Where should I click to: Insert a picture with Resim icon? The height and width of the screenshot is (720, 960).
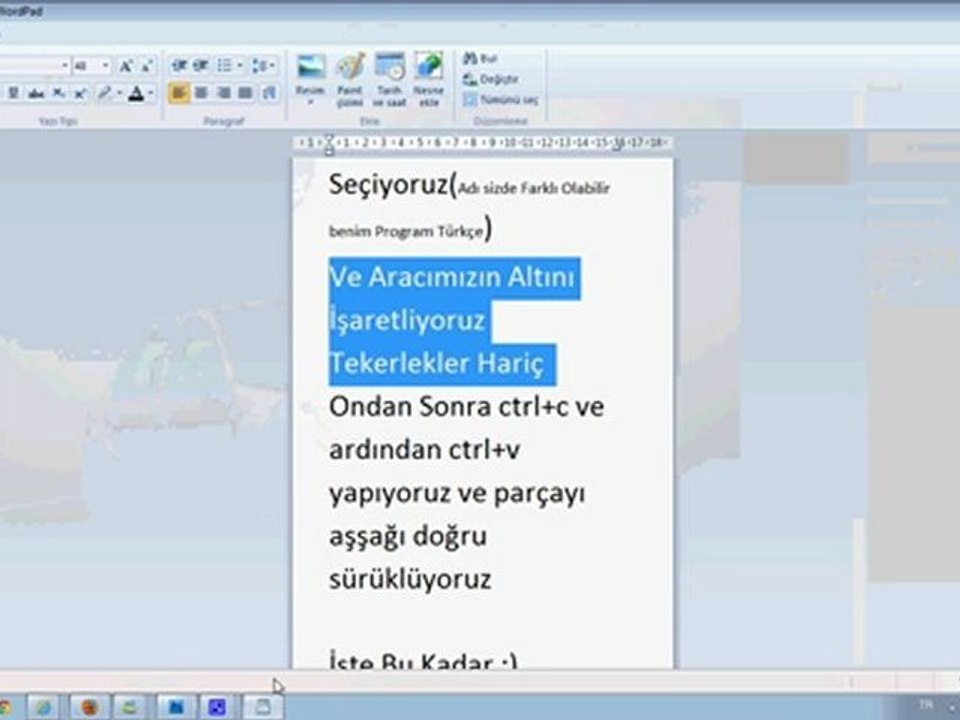pyautogui.click(x=310, y=67)
